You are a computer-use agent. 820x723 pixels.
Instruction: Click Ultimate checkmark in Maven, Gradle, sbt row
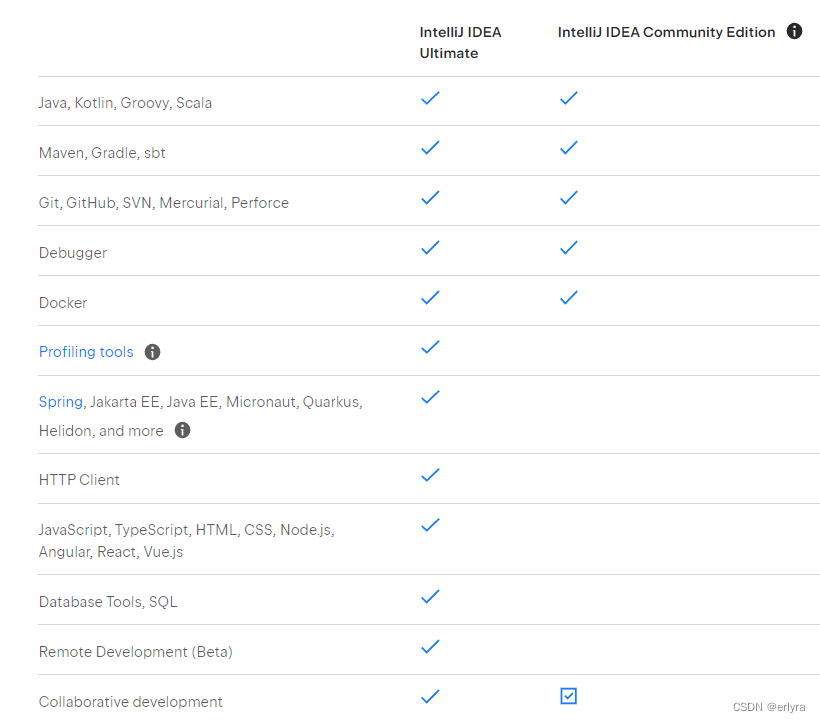pyautogui.click(x=430, y=147)
